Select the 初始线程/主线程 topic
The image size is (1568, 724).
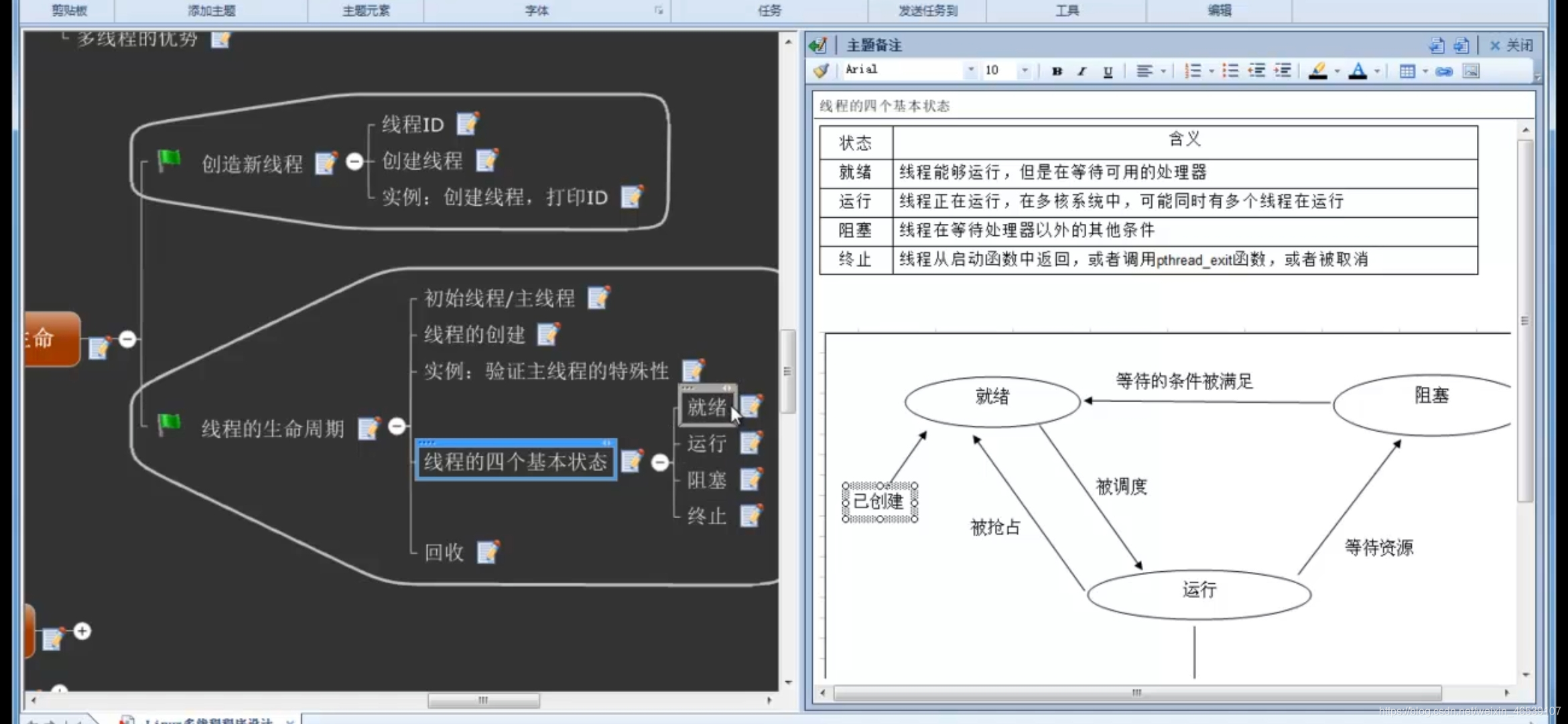click(499, 298)
